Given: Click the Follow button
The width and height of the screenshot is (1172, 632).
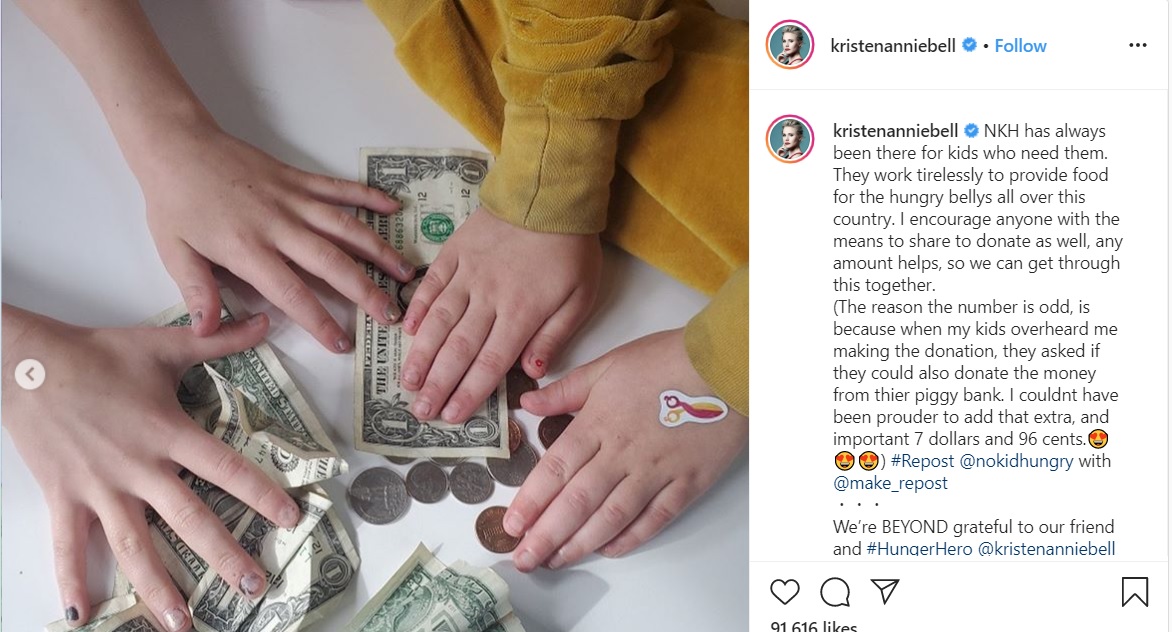Looking at the screenshot, I should pos(1020,46).
